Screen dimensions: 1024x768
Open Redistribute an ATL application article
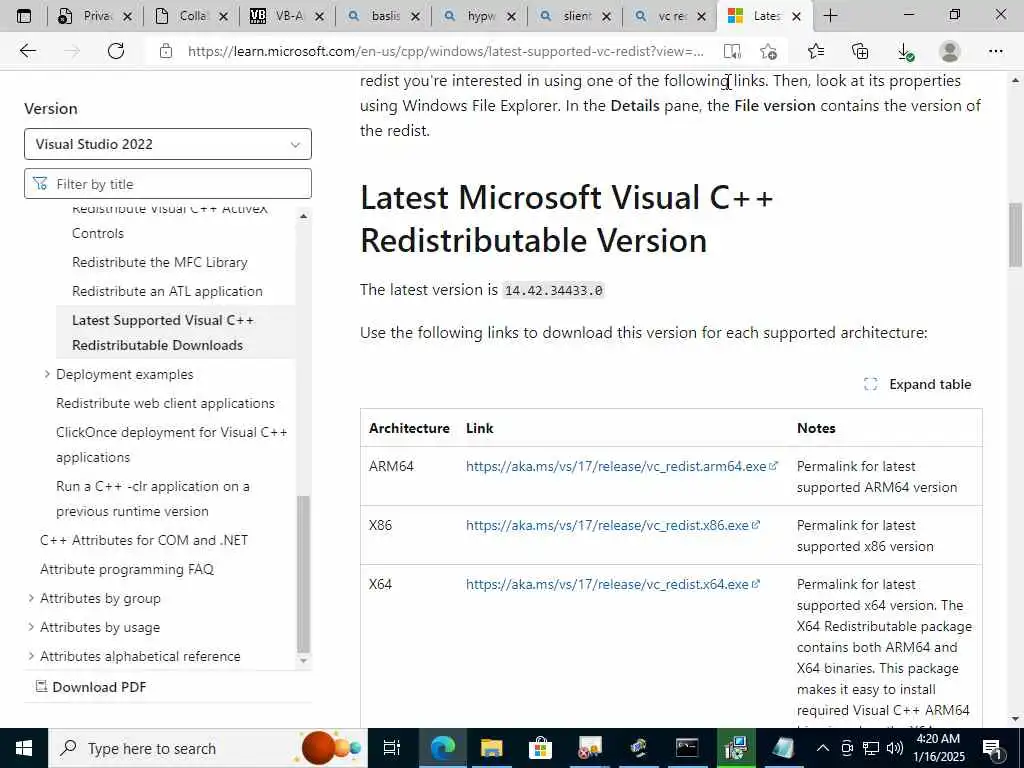pos(167,291)
